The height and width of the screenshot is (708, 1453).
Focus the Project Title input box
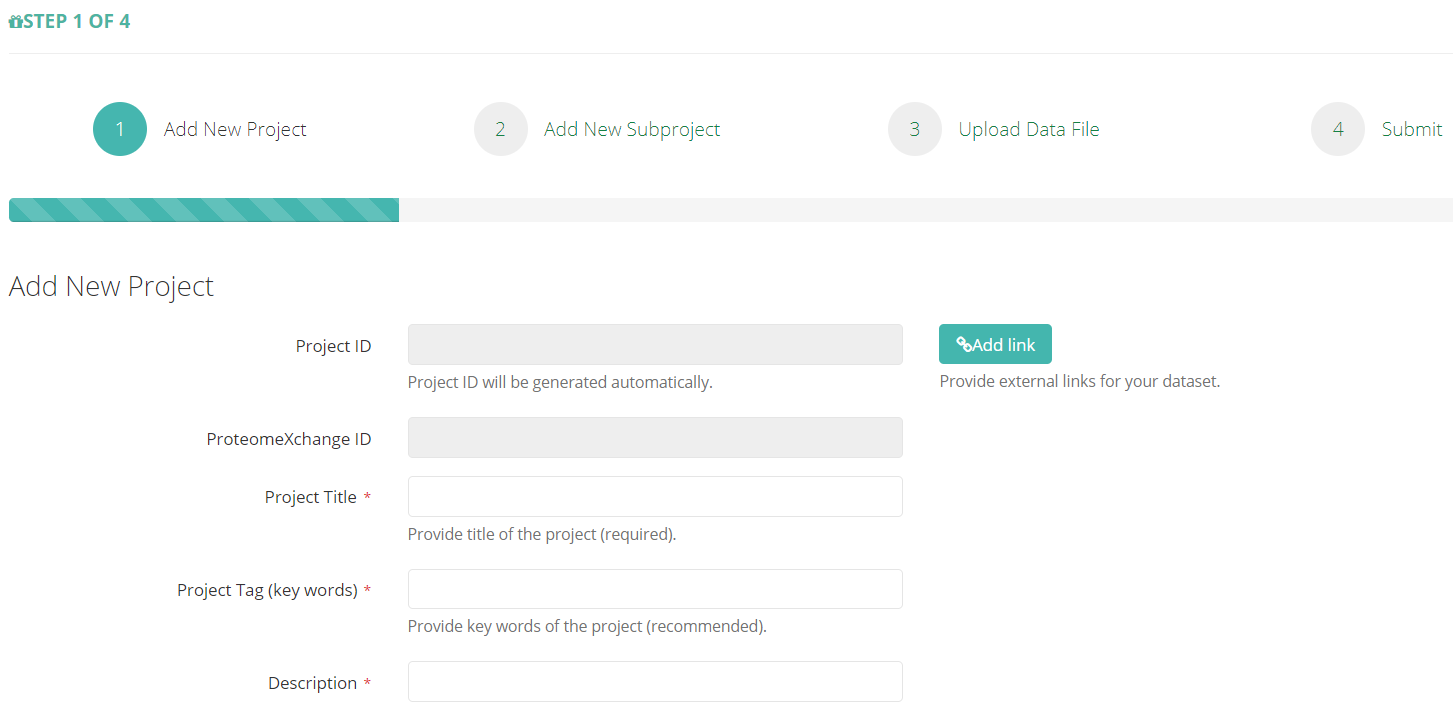(x=655, y=497)
